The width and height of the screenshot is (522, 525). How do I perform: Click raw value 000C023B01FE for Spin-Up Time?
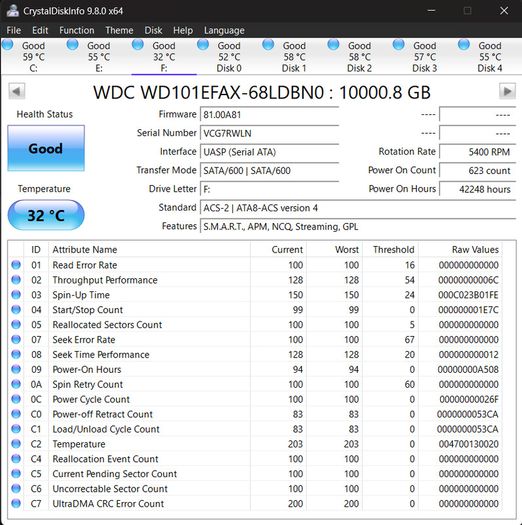[468, 295]
